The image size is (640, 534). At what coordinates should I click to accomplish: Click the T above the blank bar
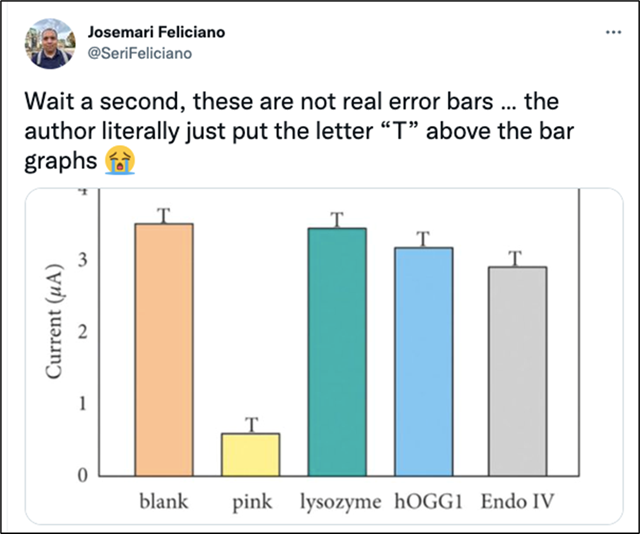click(164, 215)
